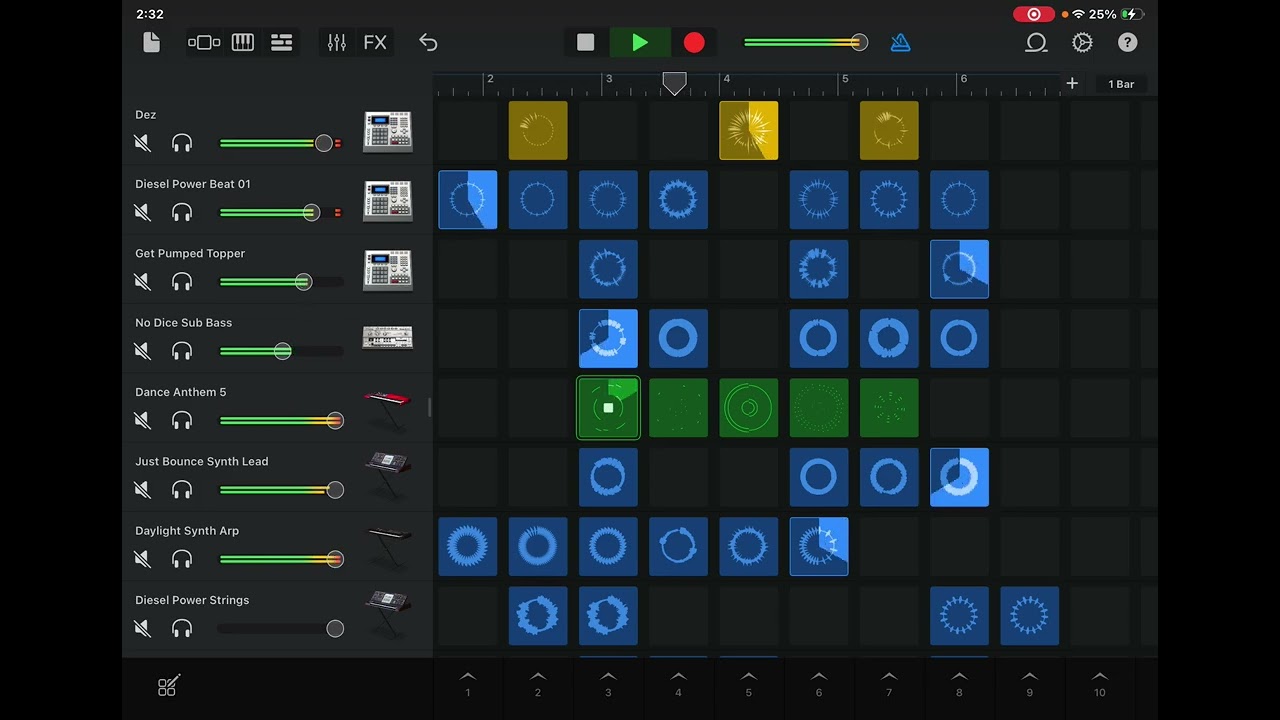Tap the iPad battery status indicator
The height and width of the screenshot is (720, 1280).
1131,14
